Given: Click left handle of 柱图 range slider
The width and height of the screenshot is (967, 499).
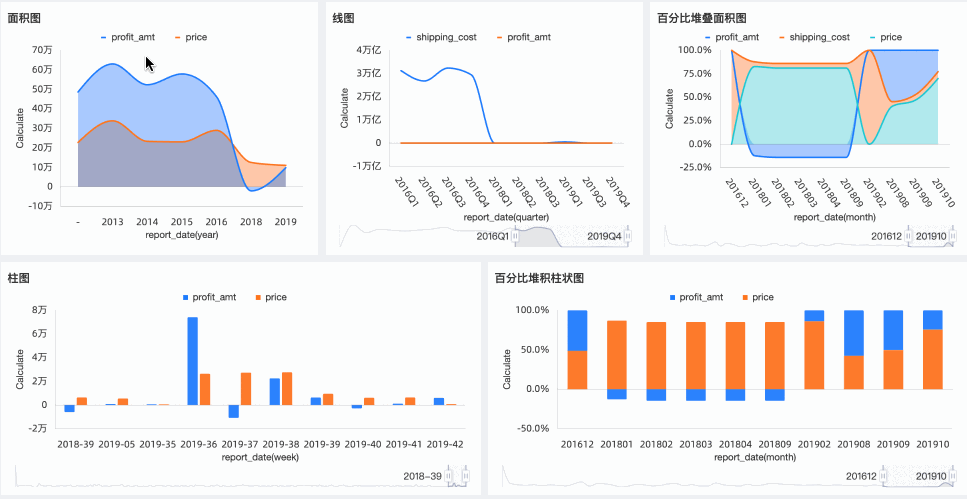Looking at the screenshot, I should pyautogui.click(x=449, y=476).
